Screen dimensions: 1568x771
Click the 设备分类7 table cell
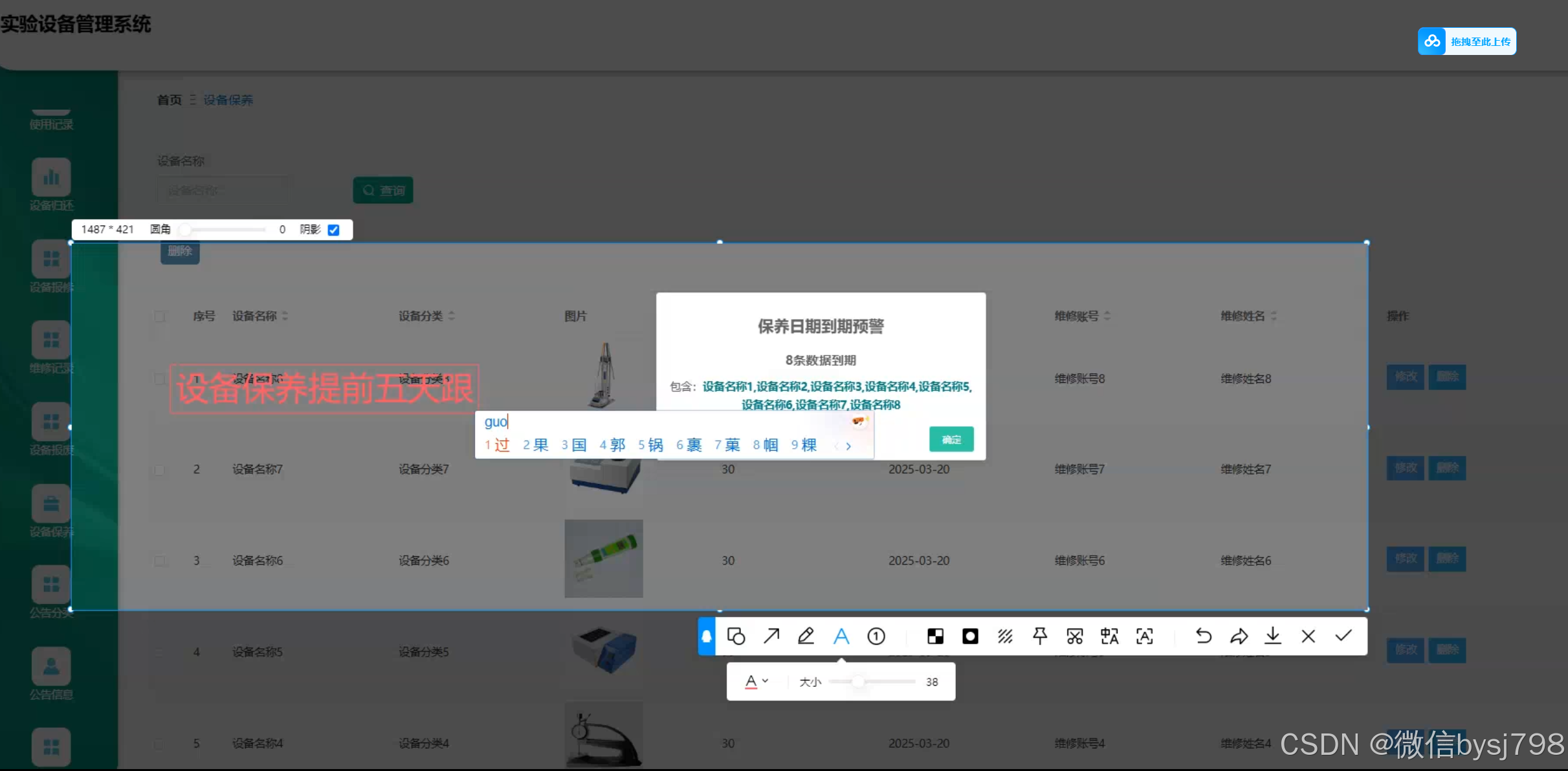coord(424,470)
